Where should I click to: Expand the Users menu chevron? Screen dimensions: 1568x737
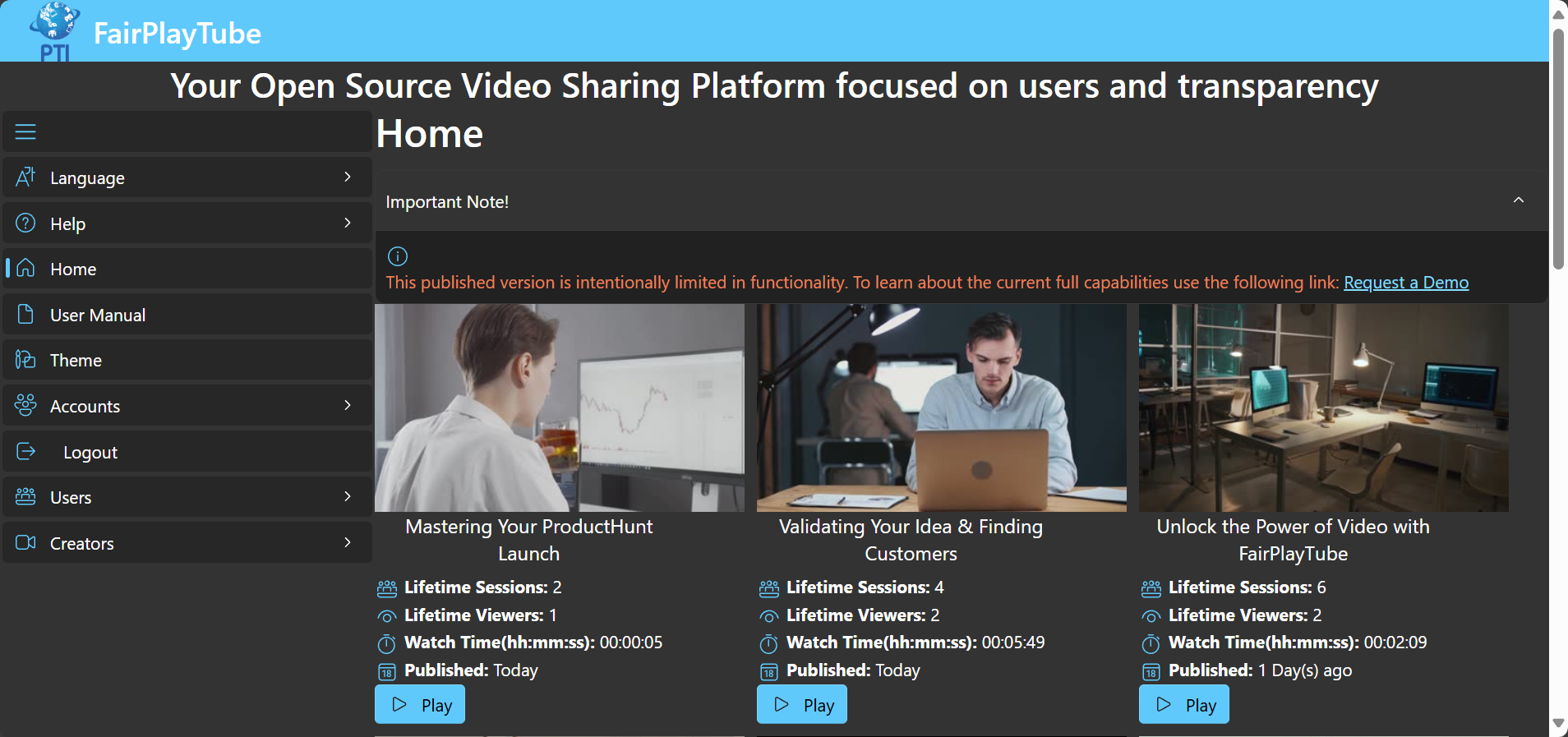coord(348,496)
